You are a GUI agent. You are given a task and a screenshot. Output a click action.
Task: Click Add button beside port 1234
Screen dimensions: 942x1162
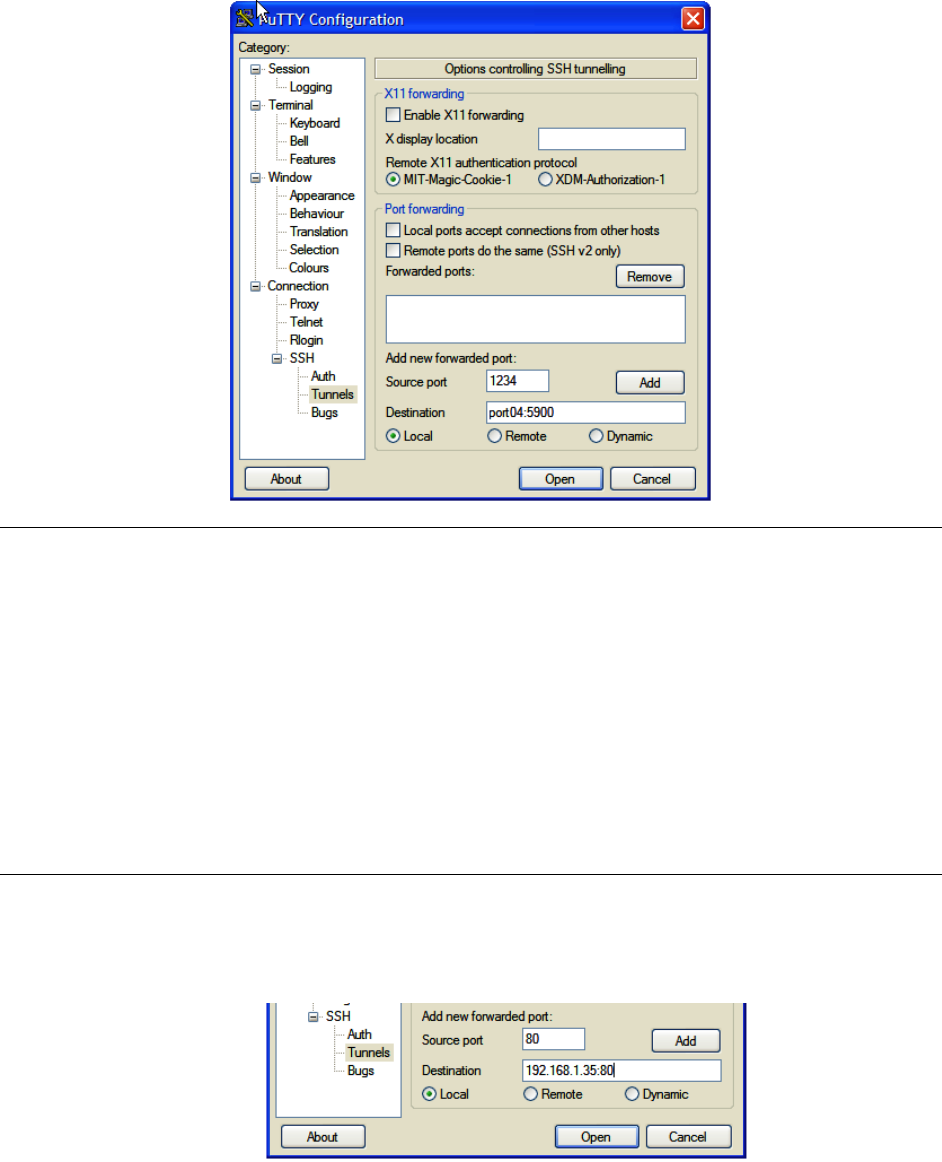coord(649,382)
